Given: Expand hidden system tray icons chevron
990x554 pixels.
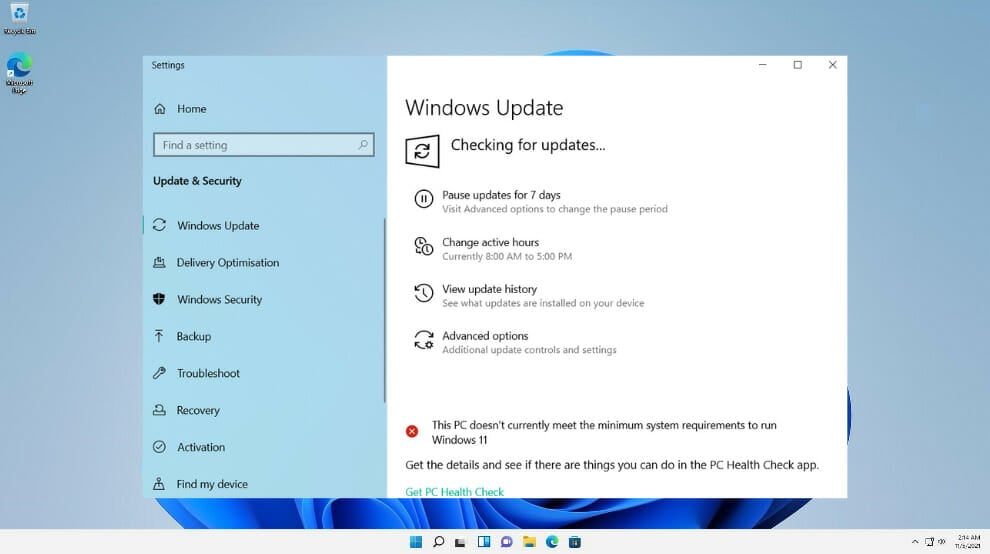Looking at the screenshot, I should tap(915, 542).
